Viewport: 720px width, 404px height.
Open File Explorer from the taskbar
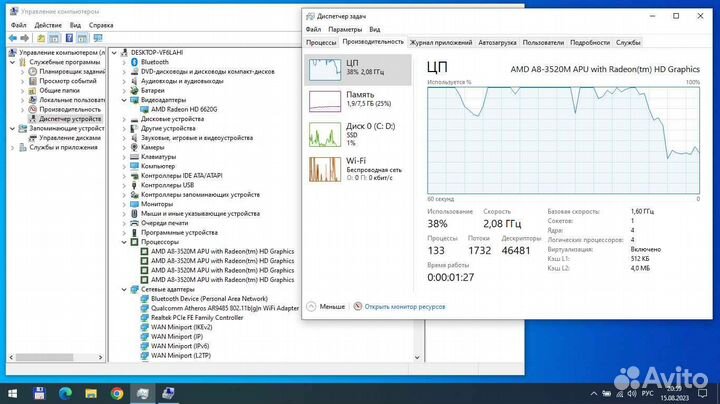91,393
